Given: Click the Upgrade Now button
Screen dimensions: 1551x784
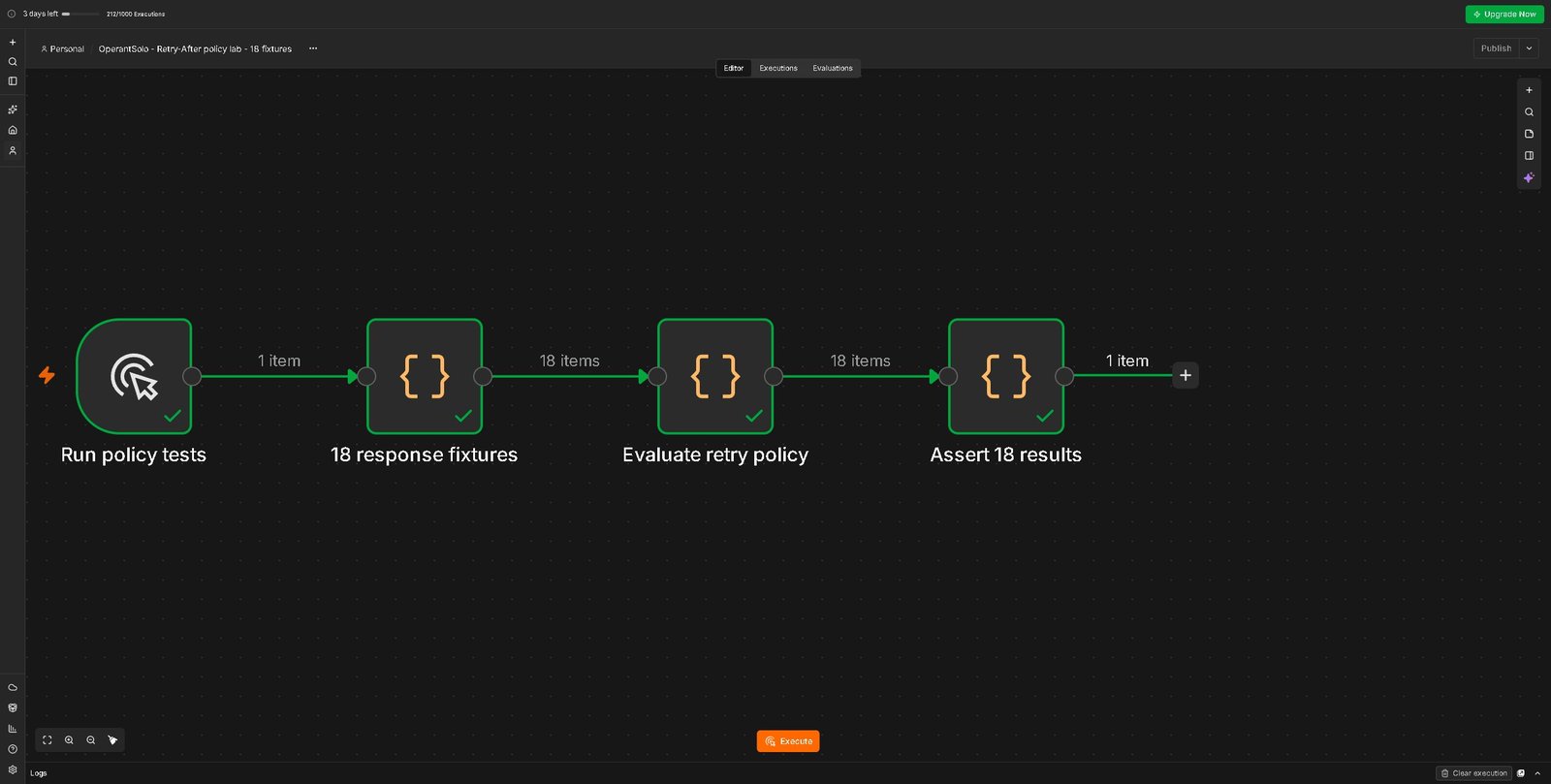Looking at the screenshot, I should [x=1504, y=14].
